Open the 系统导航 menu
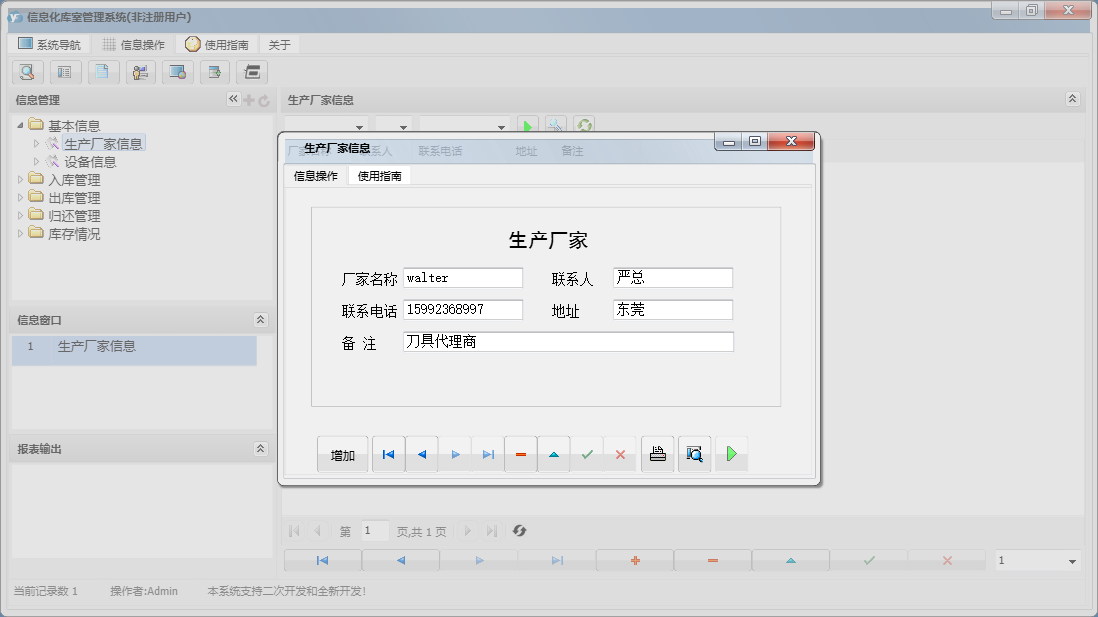1098x617 pixels. click(x=51, y=43)
